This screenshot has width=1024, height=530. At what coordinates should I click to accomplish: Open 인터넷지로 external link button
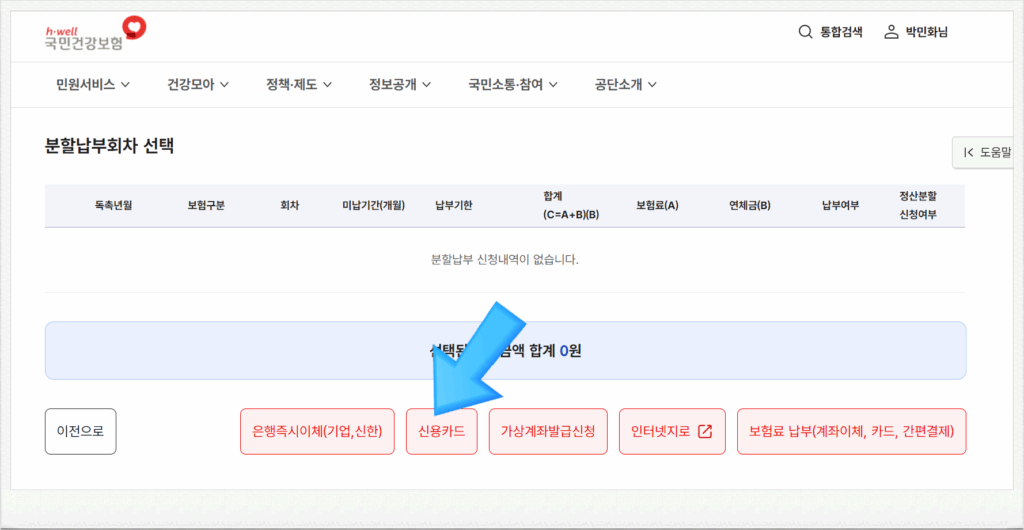point(672,431)
